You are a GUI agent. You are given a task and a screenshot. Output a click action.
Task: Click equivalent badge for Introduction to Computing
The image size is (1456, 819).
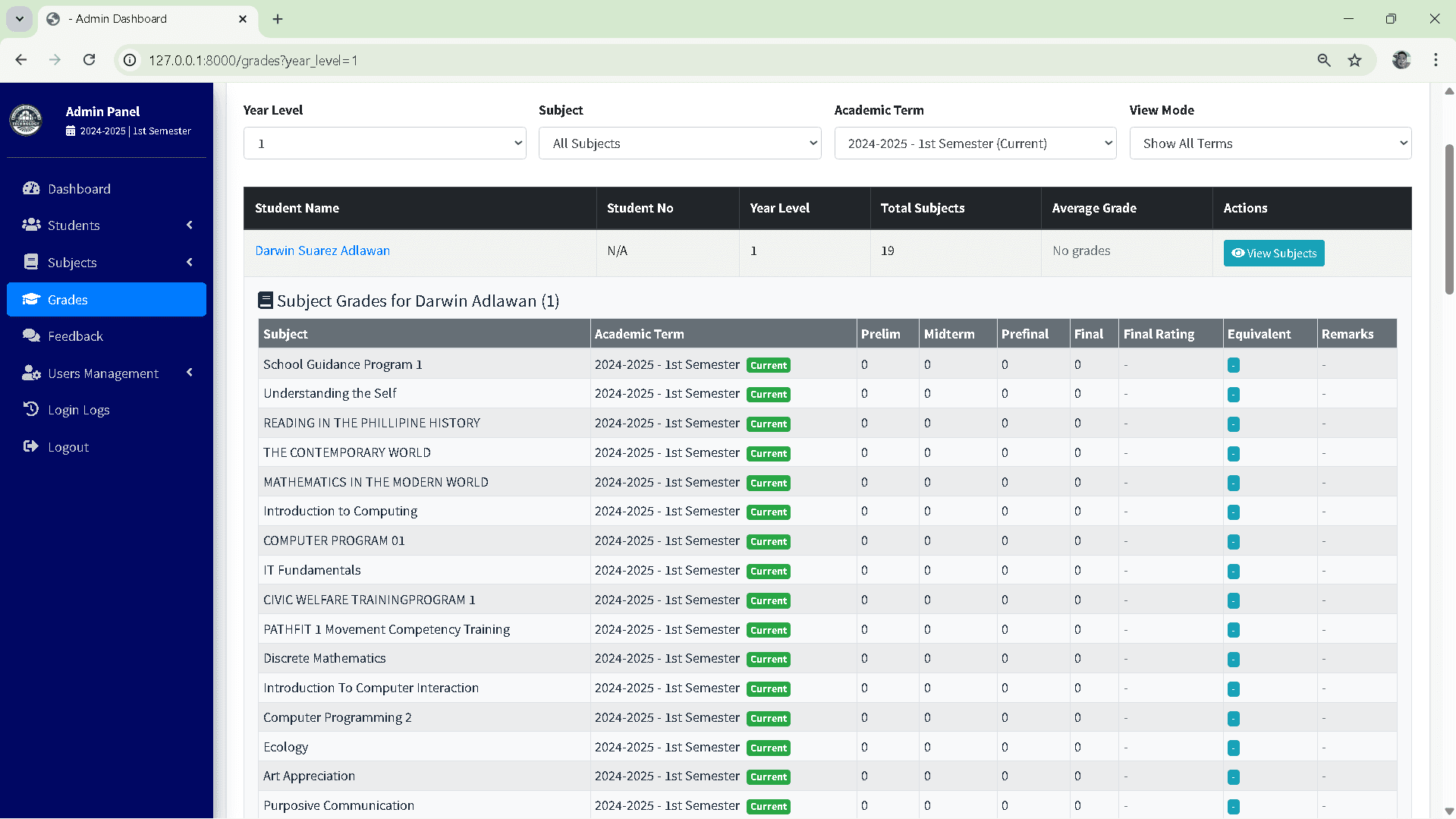(x=1234, y=512)
